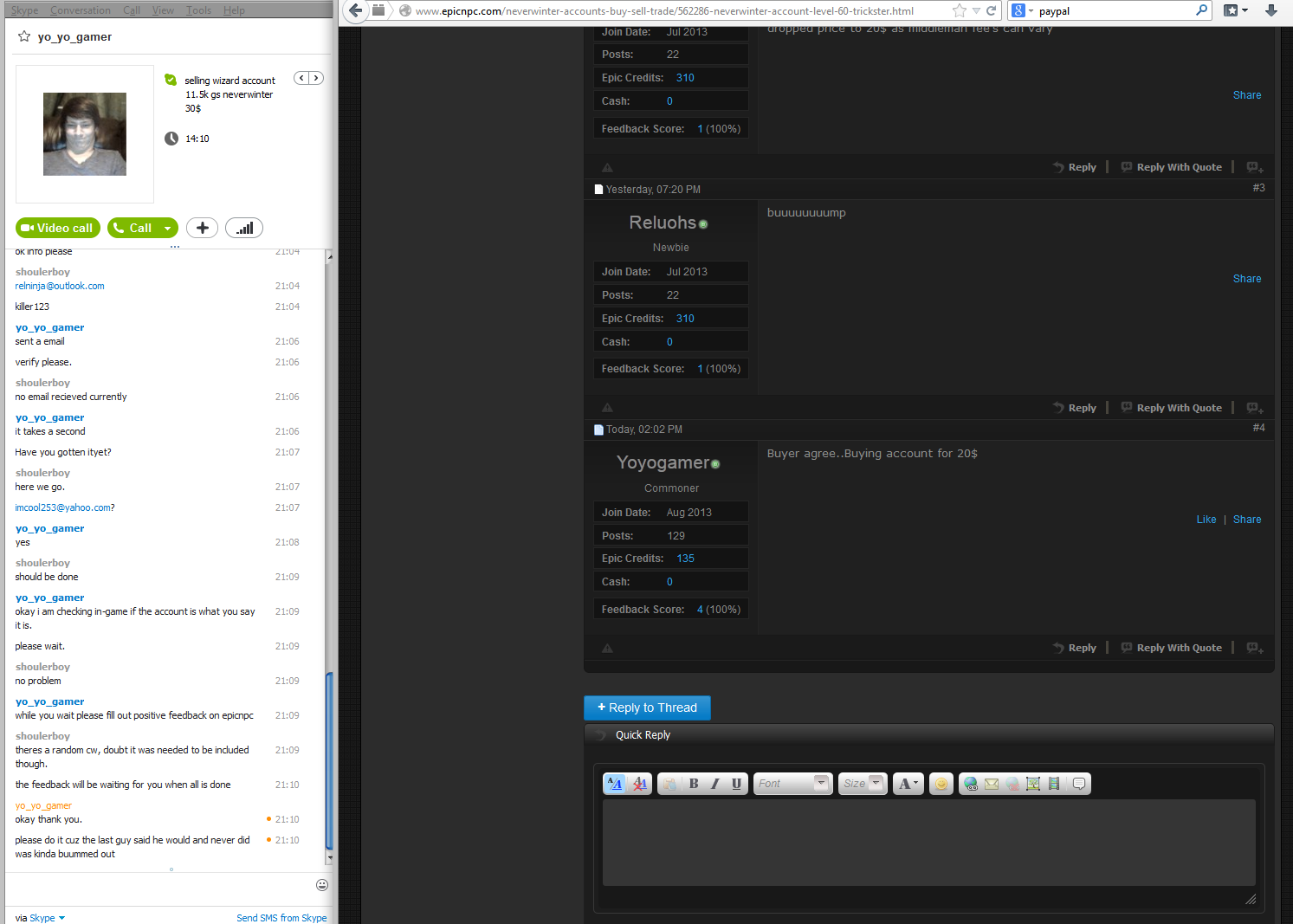Reply With Quote on post #3
Screen dimensions: 1293x924
[1172, 408]
